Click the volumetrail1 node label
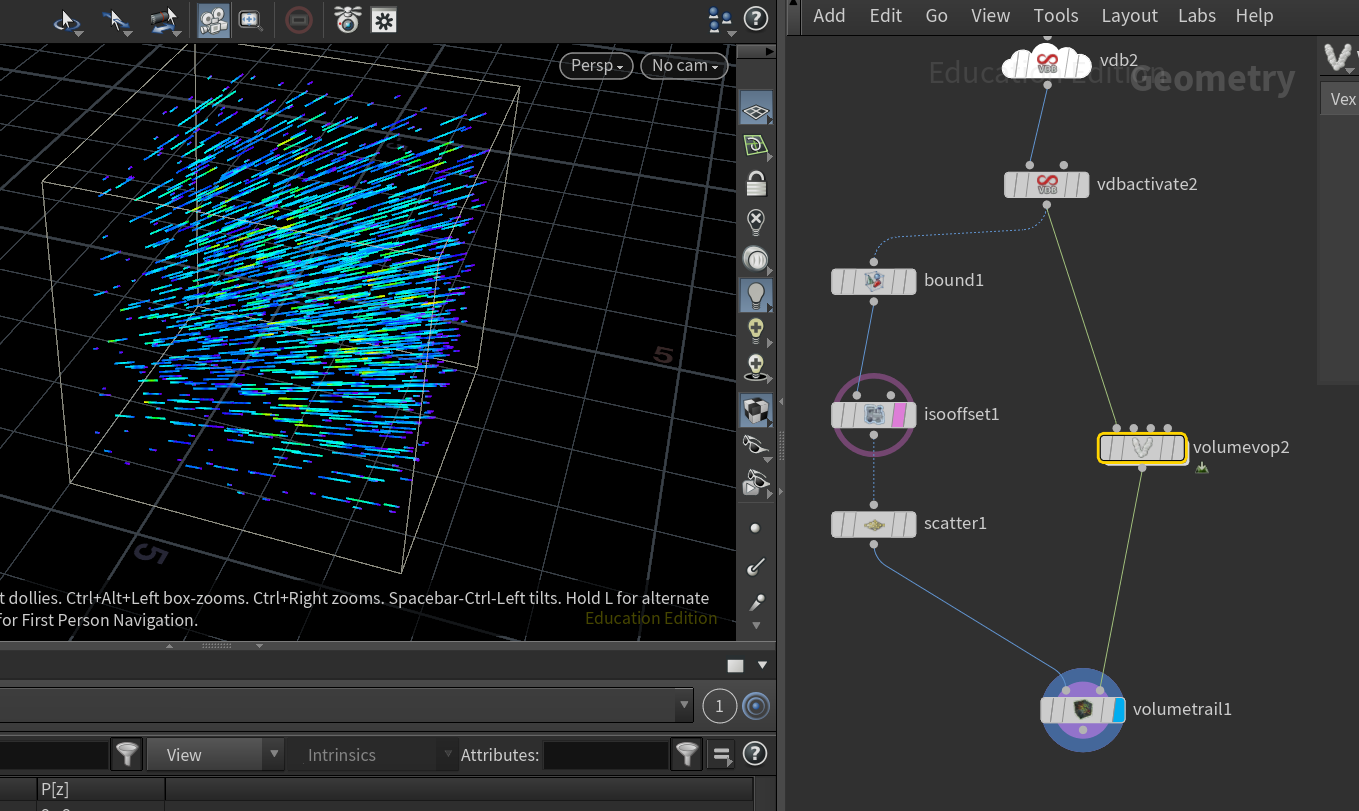This screenshot has width=1359, height=811. click(1182, 709)
